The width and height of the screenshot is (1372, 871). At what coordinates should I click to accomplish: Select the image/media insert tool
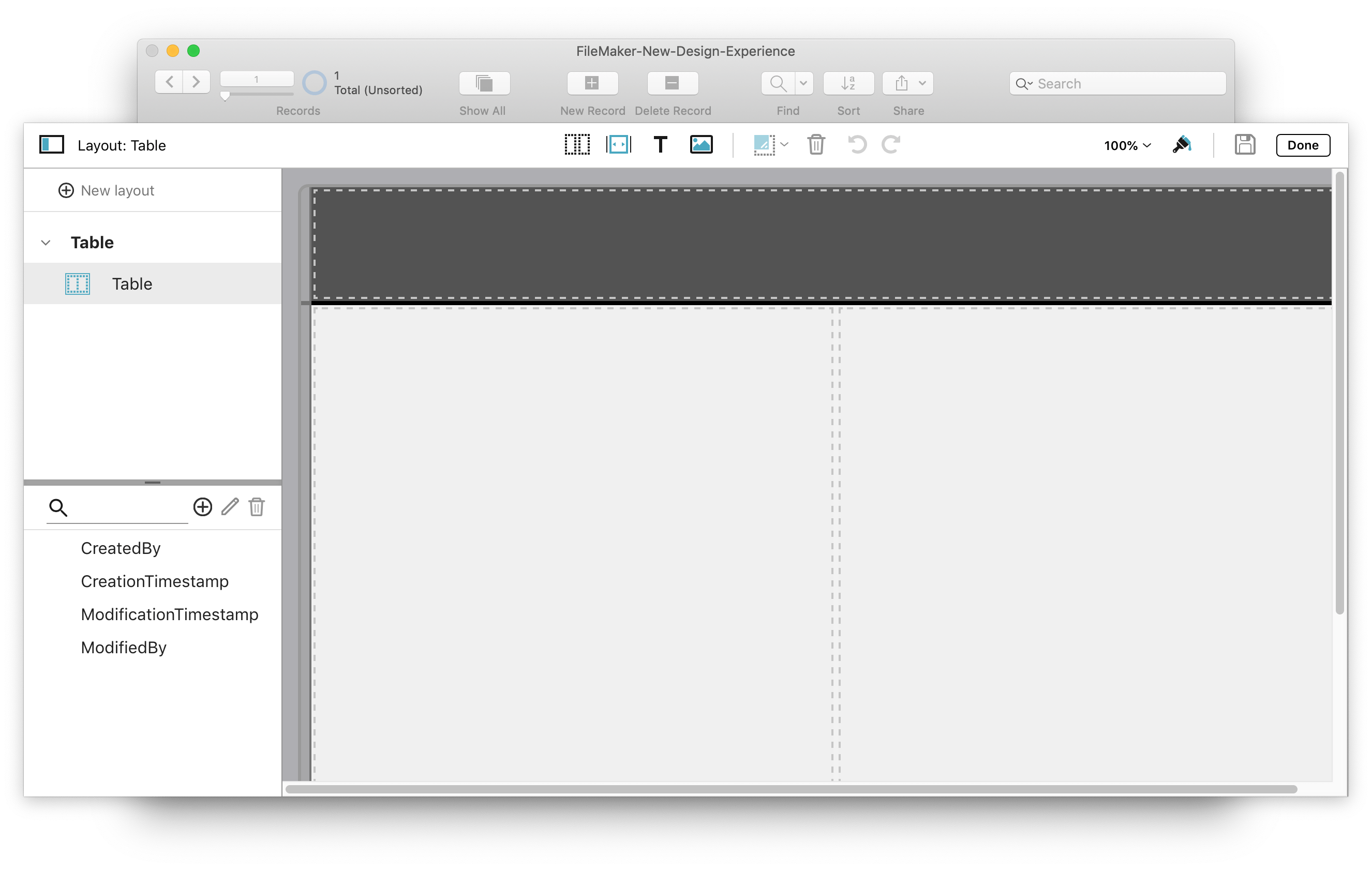point(701,145)
